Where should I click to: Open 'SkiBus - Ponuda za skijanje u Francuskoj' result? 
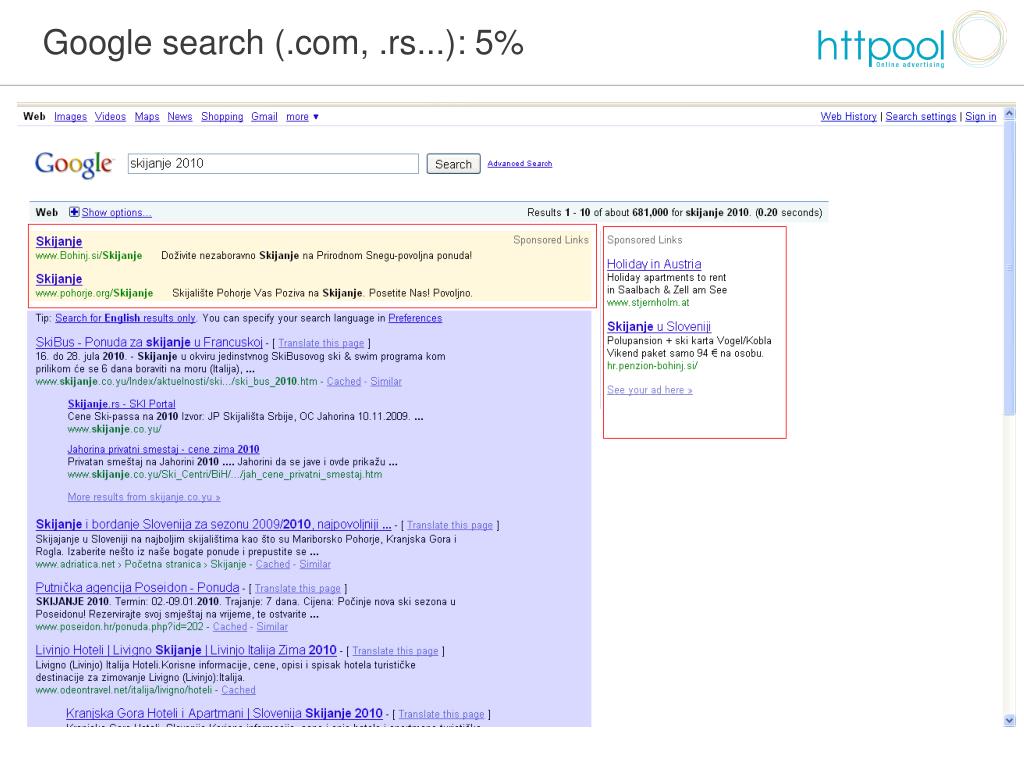coord(149,342)
